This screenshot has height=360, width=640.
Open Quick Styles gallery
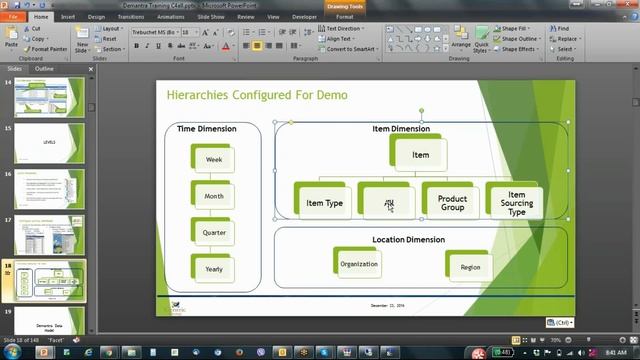481,40
